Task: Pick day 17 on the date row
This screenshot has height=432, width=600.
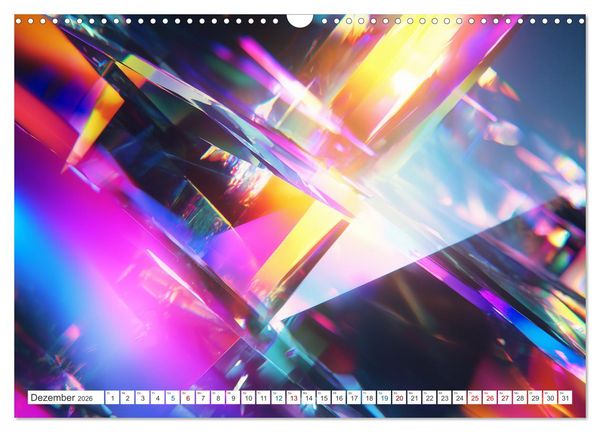Action: [354, 398]
